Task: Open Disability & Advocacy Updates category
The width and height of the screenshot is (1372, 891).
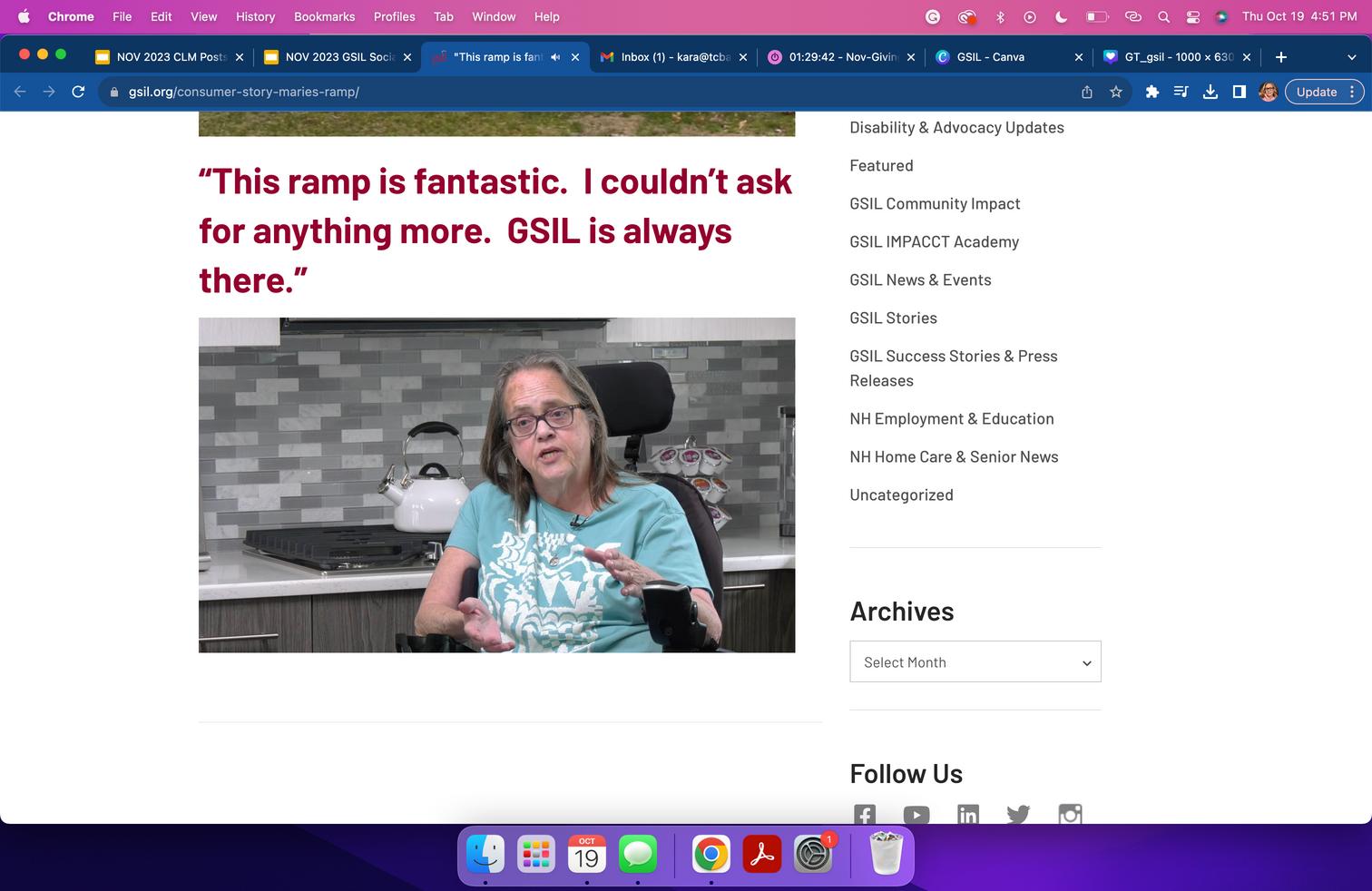Action: tap(956, 128)
